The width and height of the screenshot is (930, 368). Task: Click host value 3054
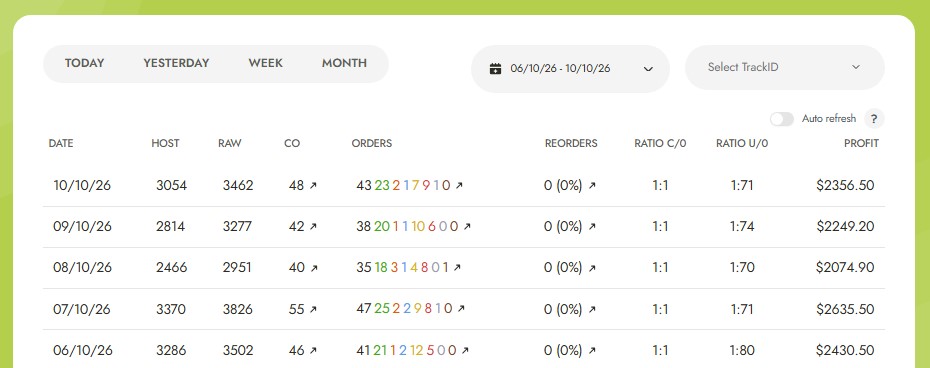click(171, 186)
